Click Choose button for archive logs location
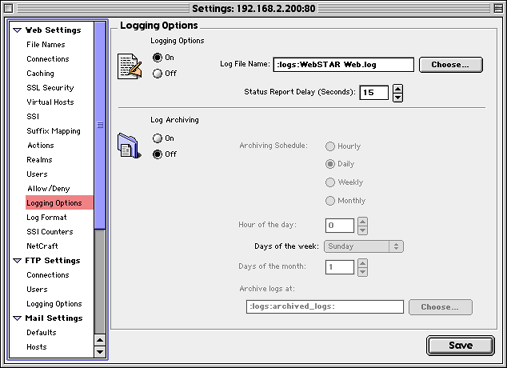507x368 pixels. [440, 307]
